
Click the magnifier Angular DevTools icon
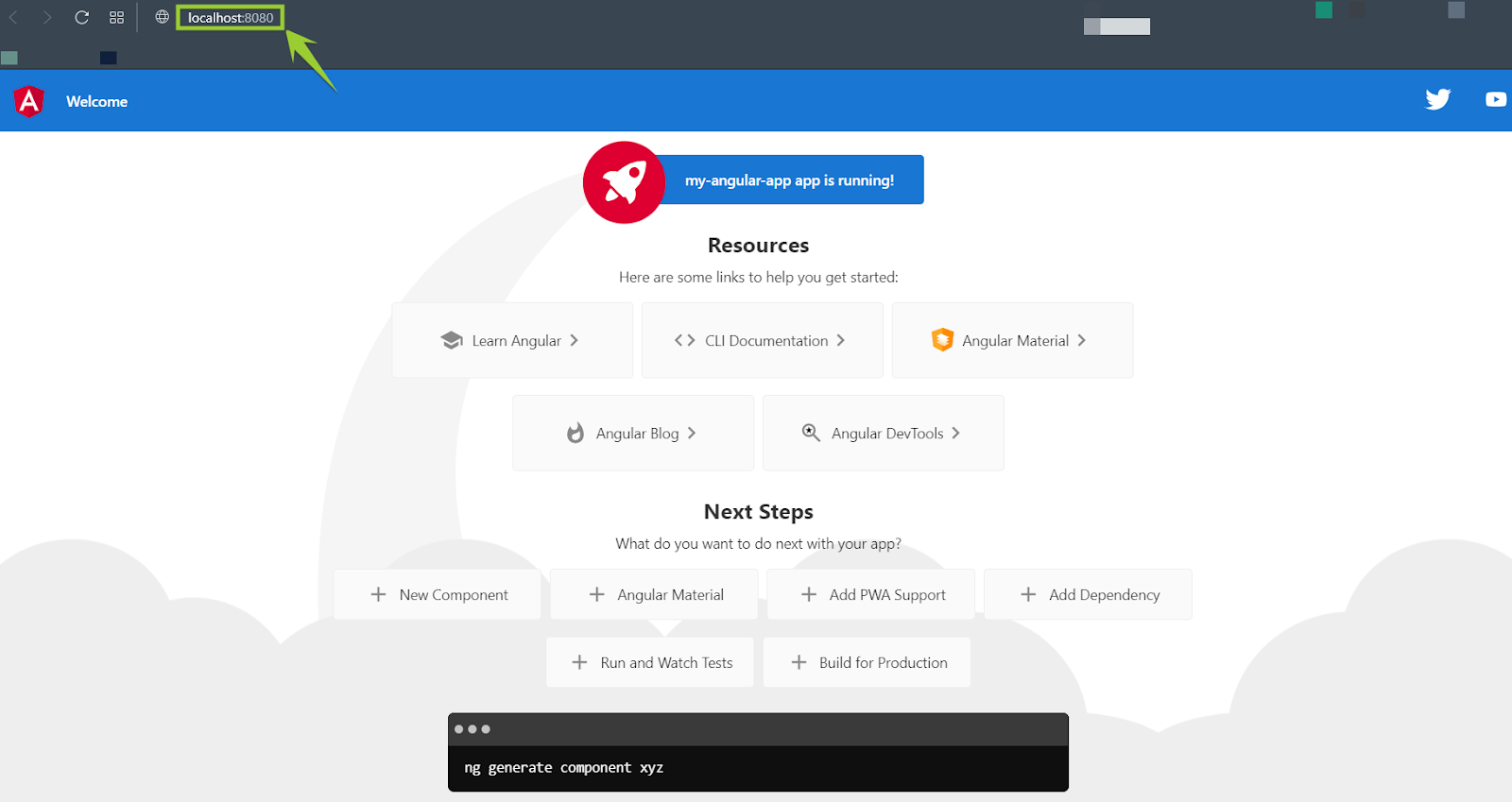coord(811,433)
